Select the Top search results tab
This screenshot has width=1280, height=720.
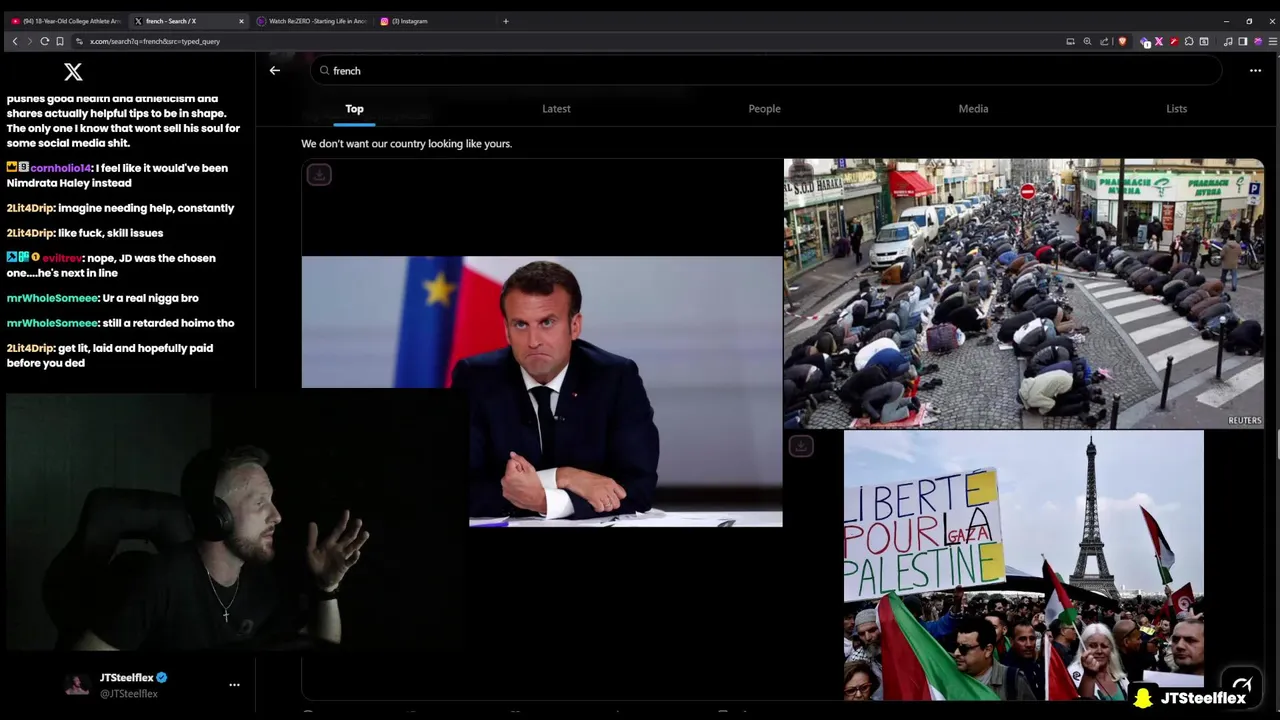pos(354,108)
